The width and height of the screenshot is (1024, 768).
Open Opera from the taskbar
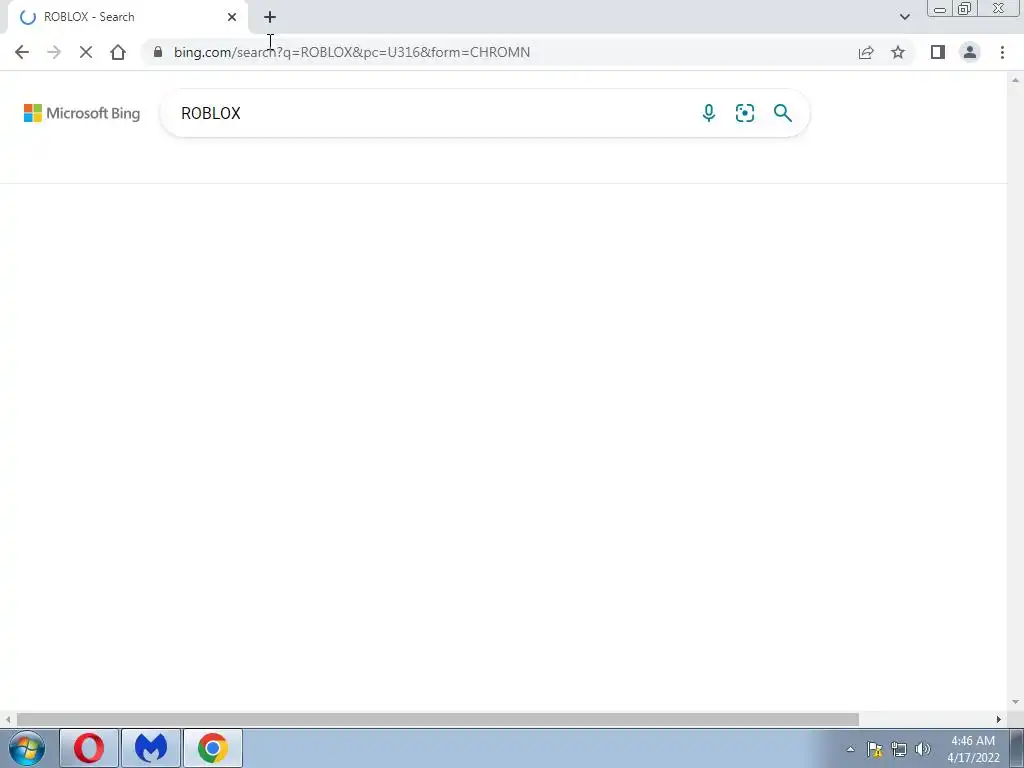pos(89,748)
